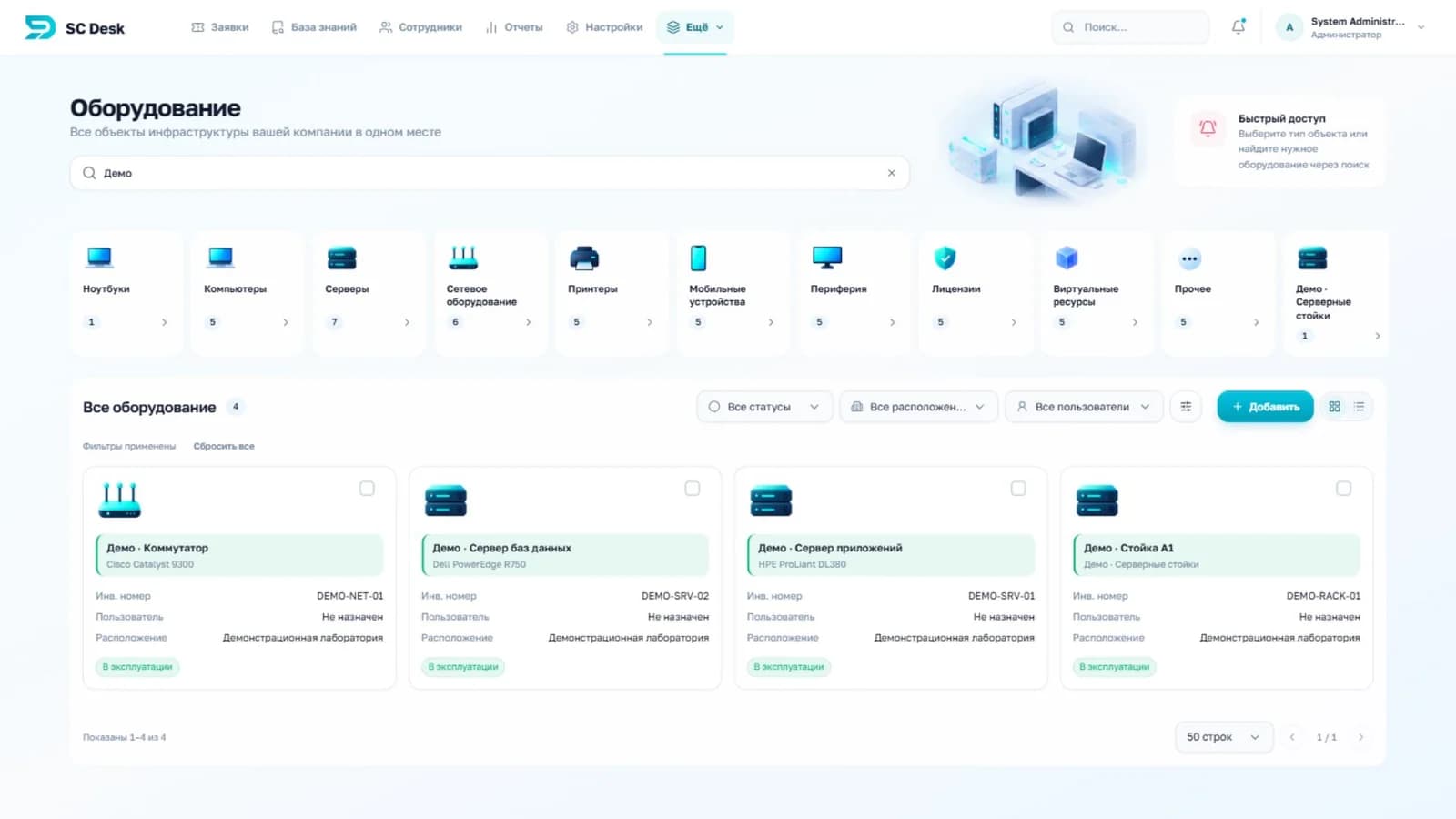Open Принтеры category icon

pos(584,258)
